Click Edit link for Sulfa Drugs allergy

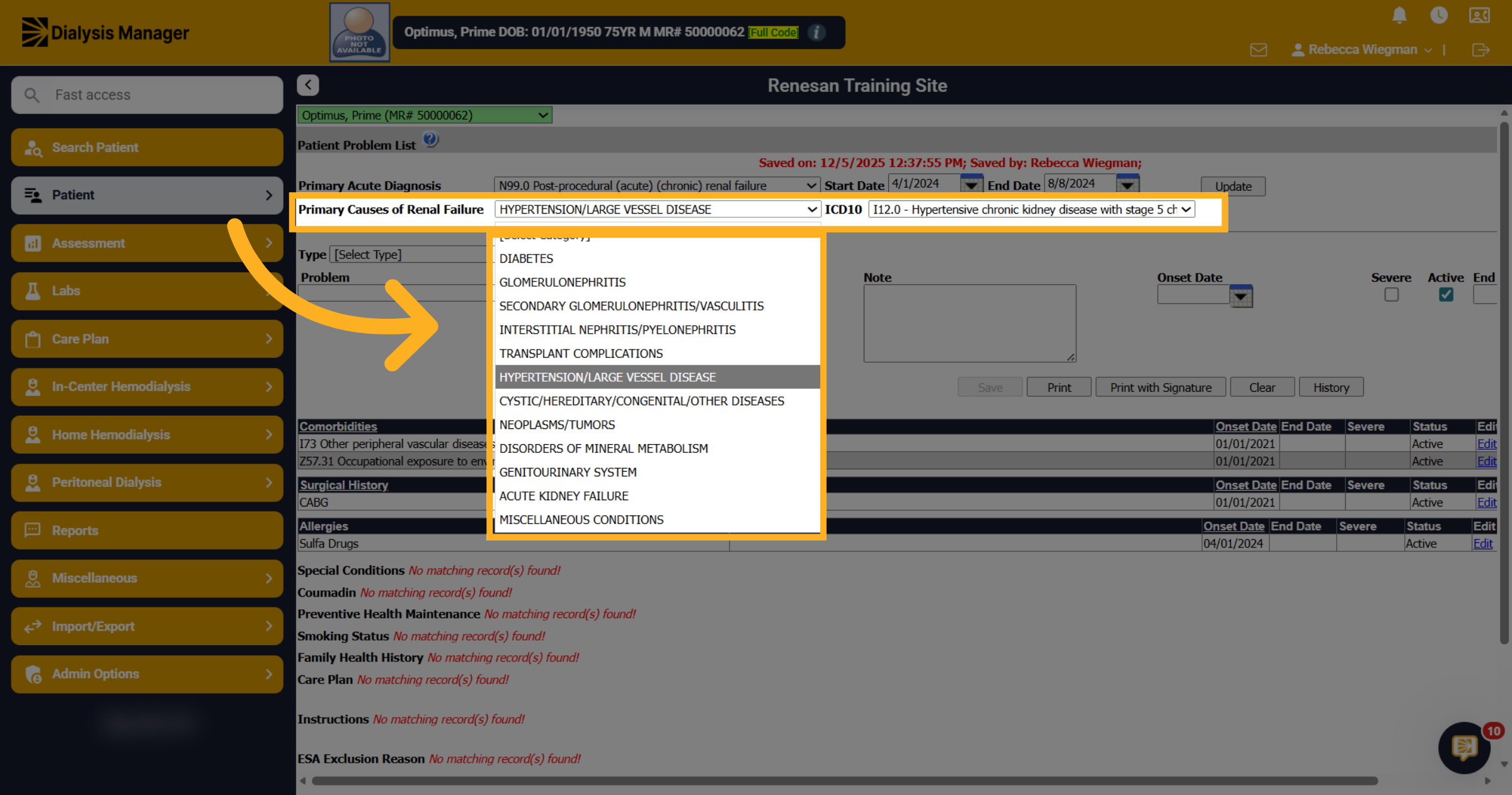point(1483,544)
